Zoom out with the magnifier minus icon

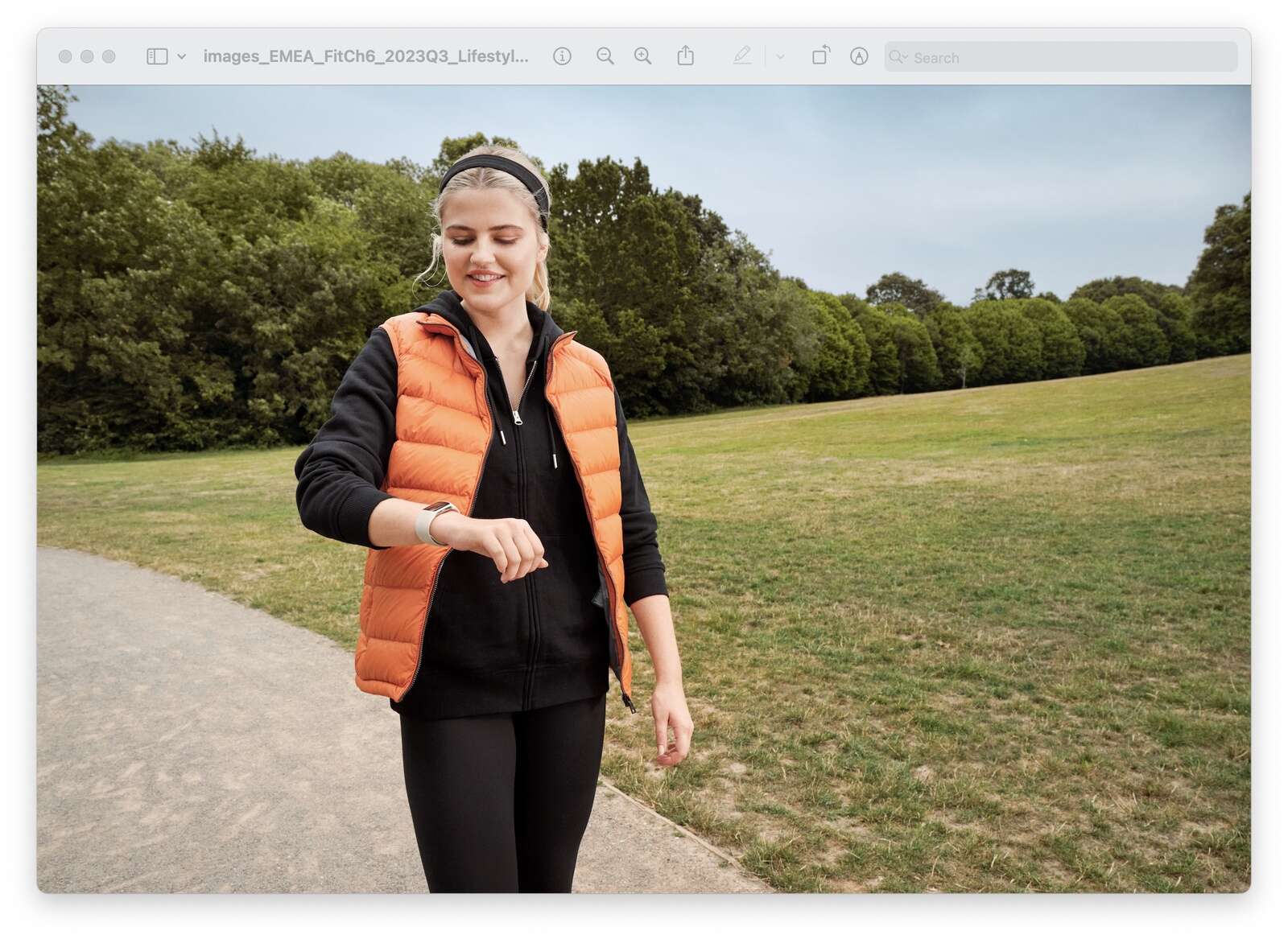point(605,56)
